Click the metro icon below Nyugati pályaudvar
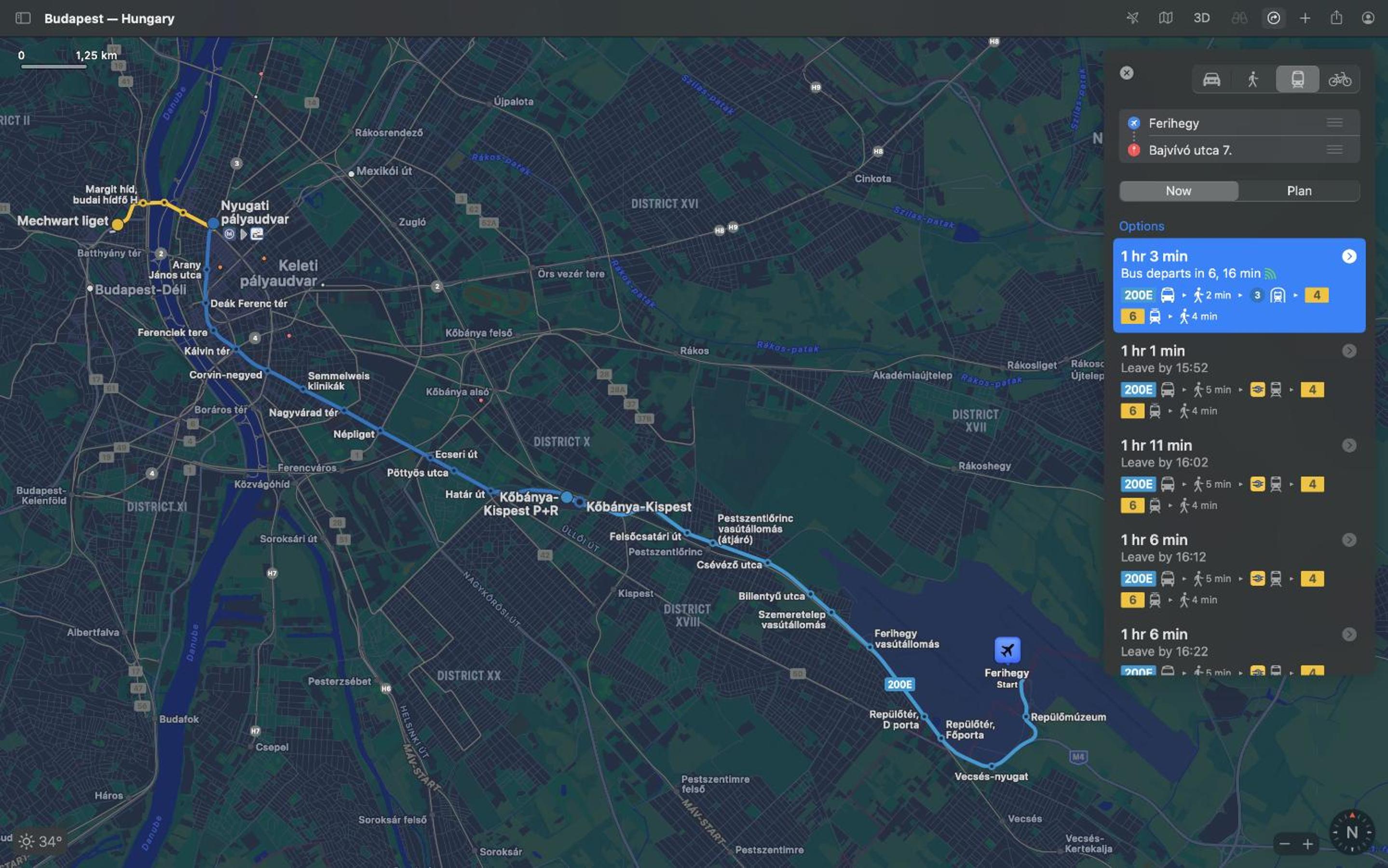The height and width of the screenshot is (868, 1388). click(229, 234)
